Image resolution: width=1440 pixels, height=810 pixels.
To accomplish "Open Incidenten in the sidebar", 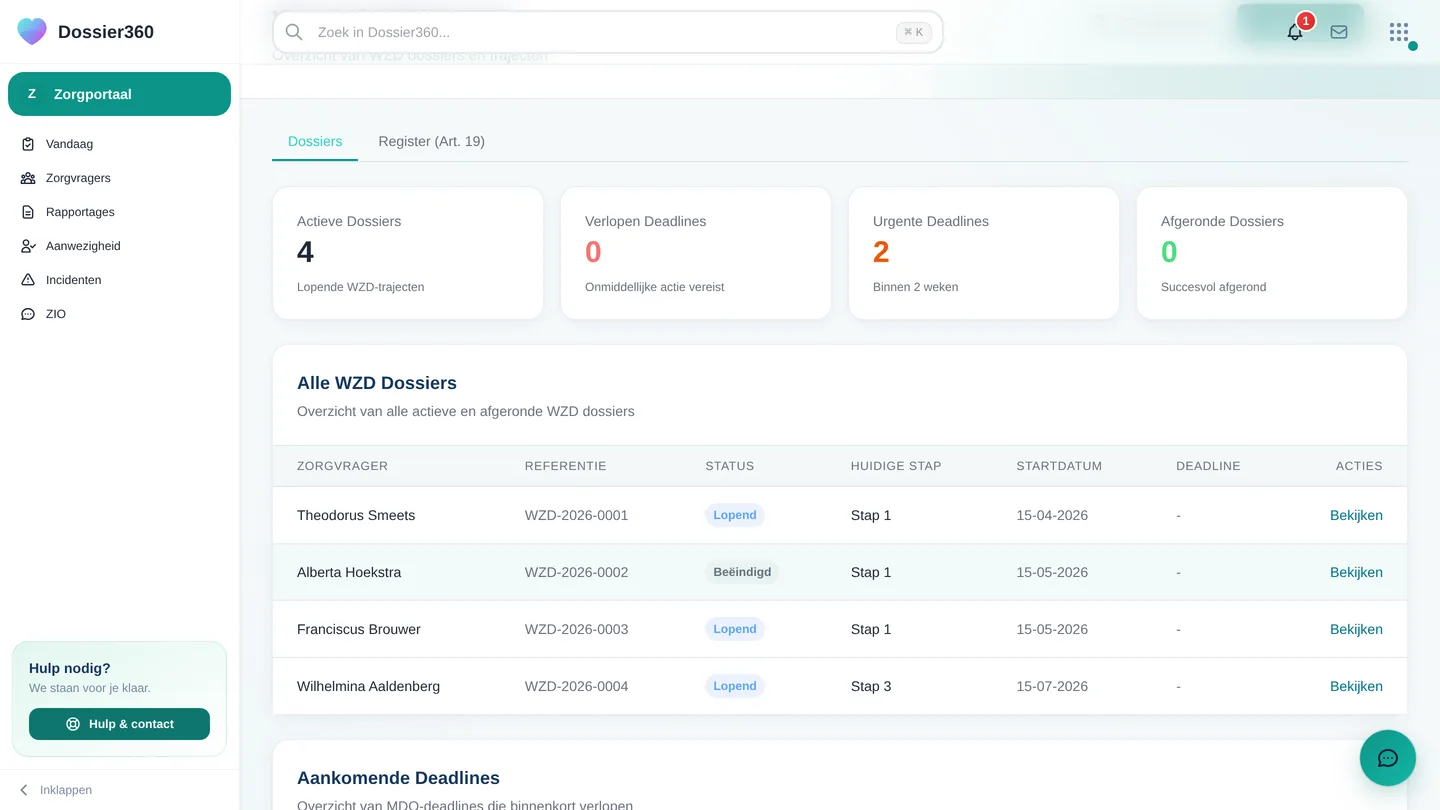I will tap(119, 280).
